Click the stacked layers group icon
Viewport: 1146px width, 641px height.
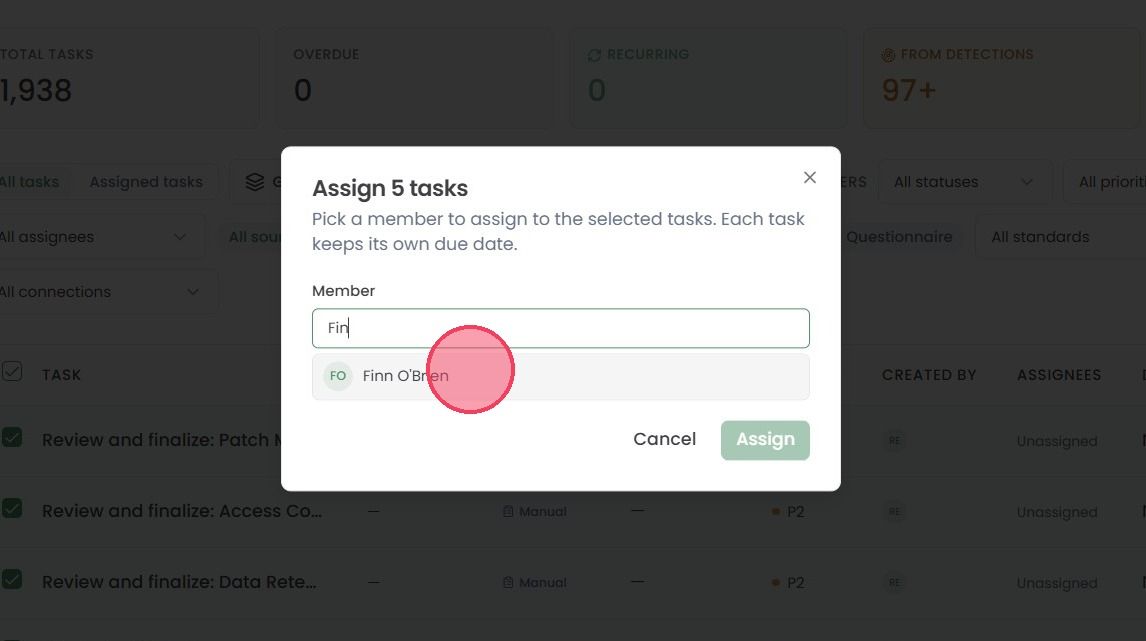(x=255, y=182)
